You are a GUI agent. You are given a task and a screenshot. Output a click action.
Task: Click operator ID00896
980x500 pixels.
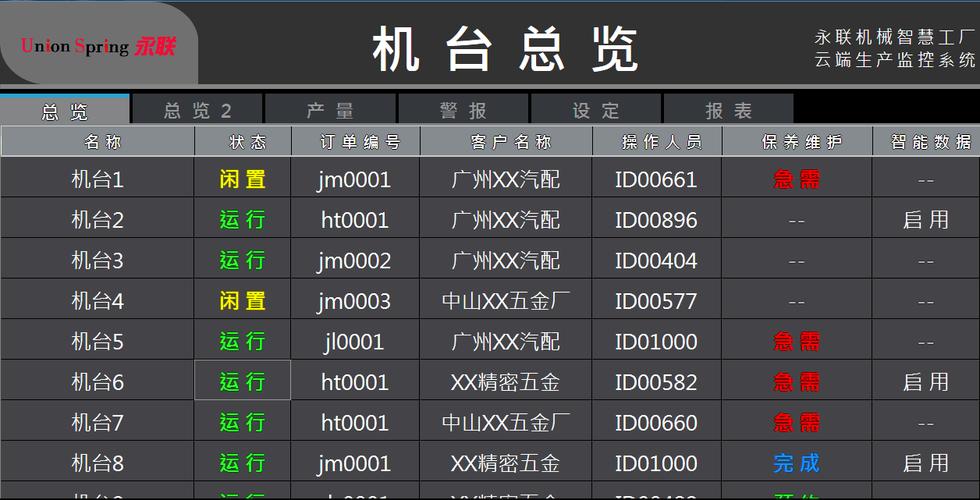click(656, 220)
